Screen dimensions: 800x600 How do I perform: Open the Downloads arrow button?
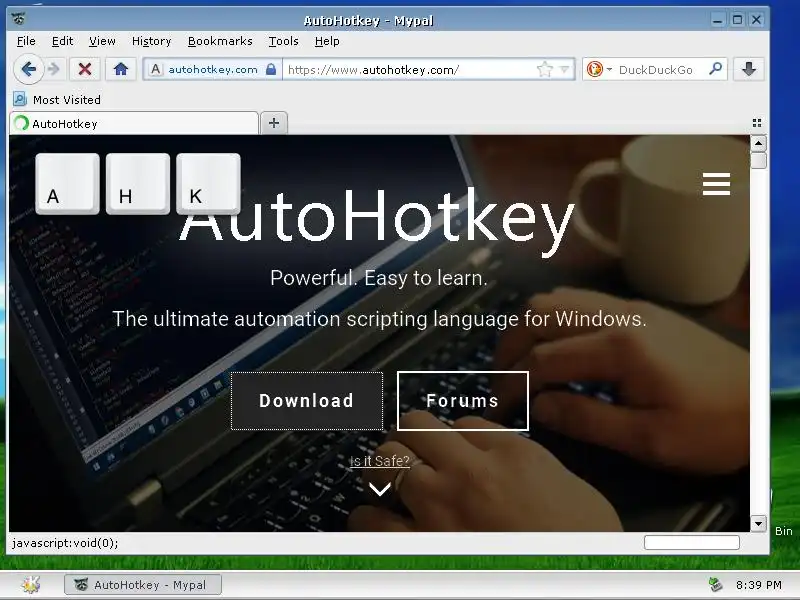point(748,69)
